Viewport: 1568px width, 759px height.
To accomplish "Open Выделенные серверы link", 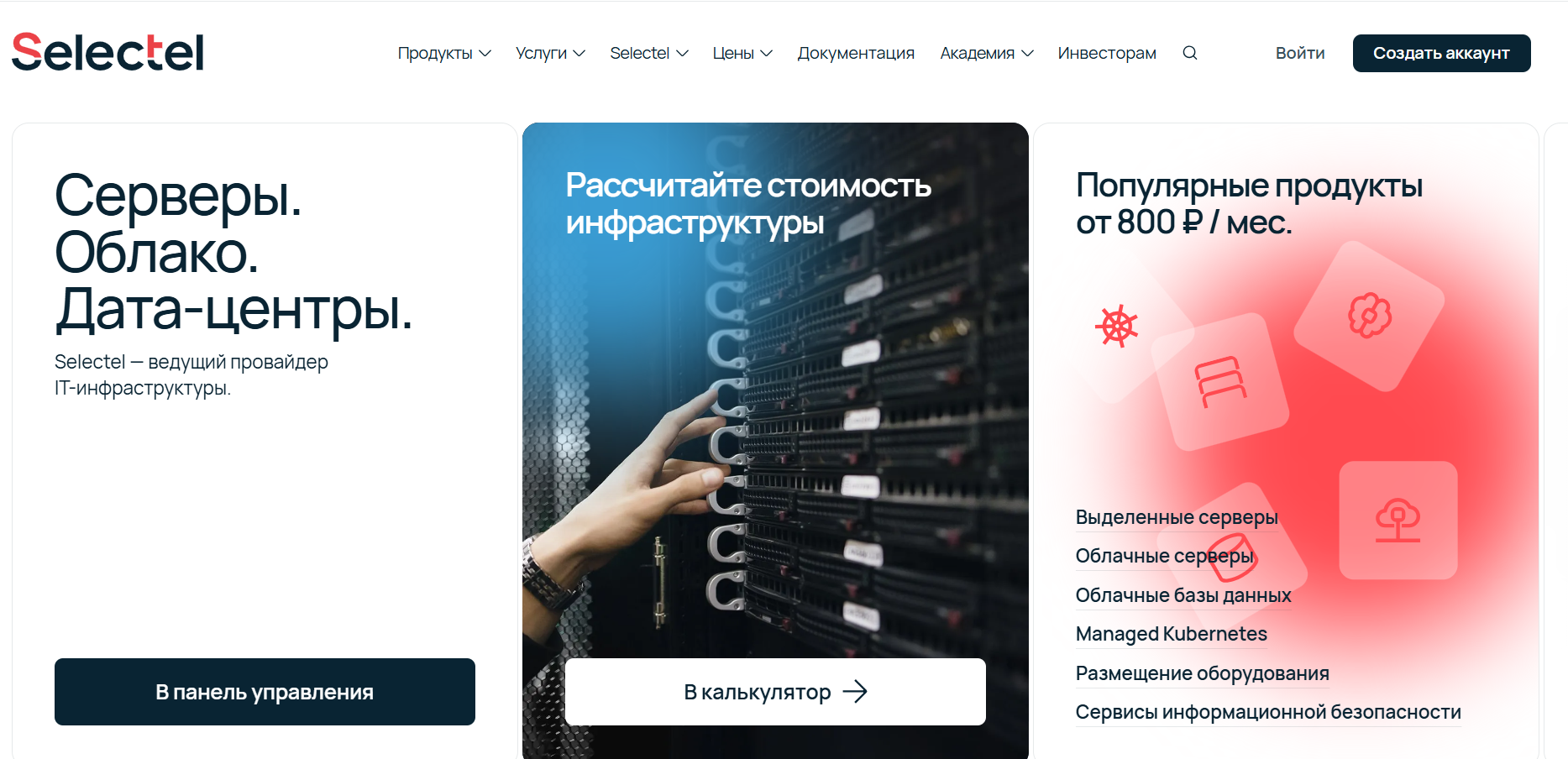I will [x=1177, y=517].
